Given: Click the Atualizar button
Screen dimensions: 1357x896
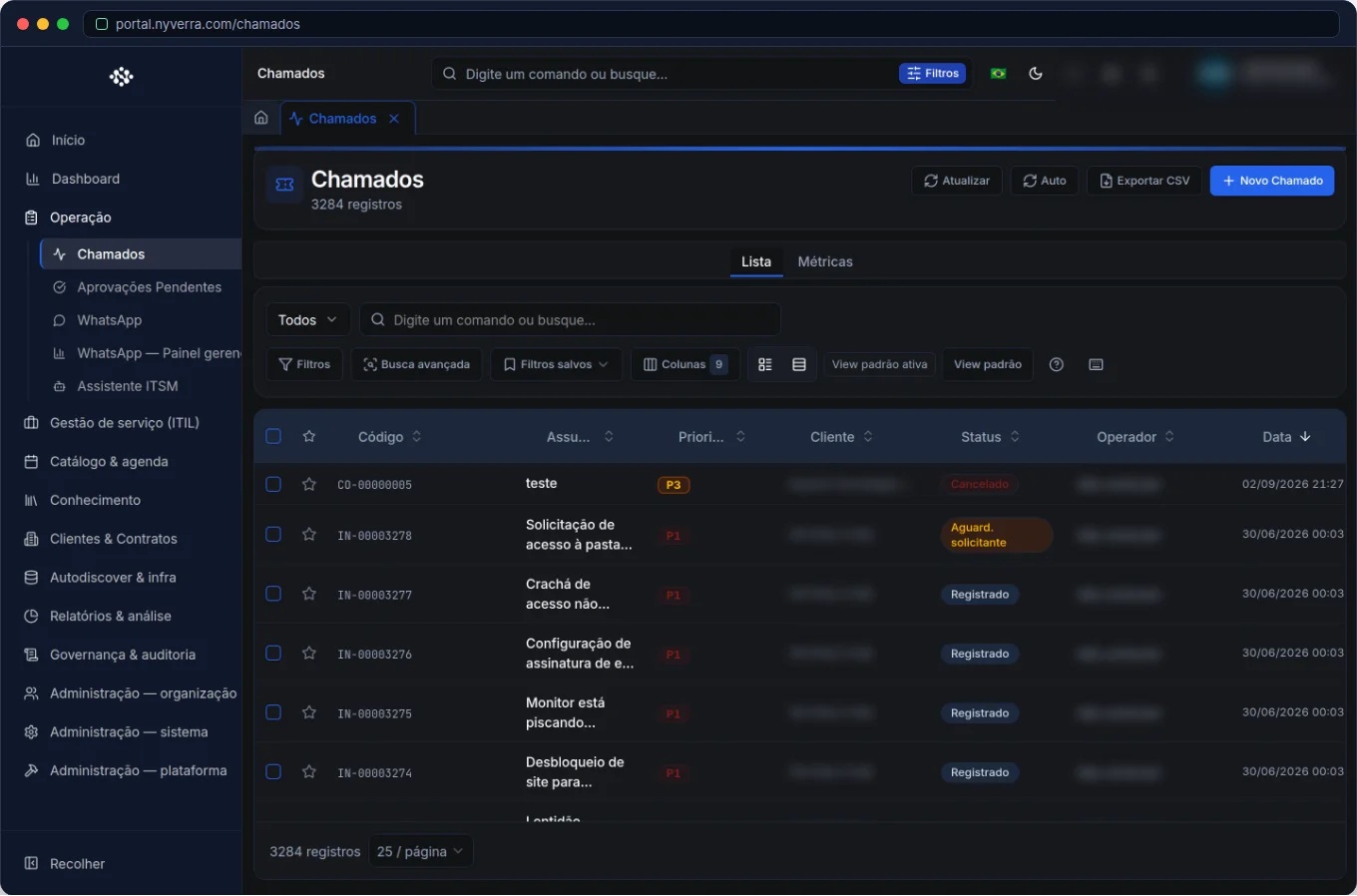Looking at the screenshot, I should click(957, 182).
